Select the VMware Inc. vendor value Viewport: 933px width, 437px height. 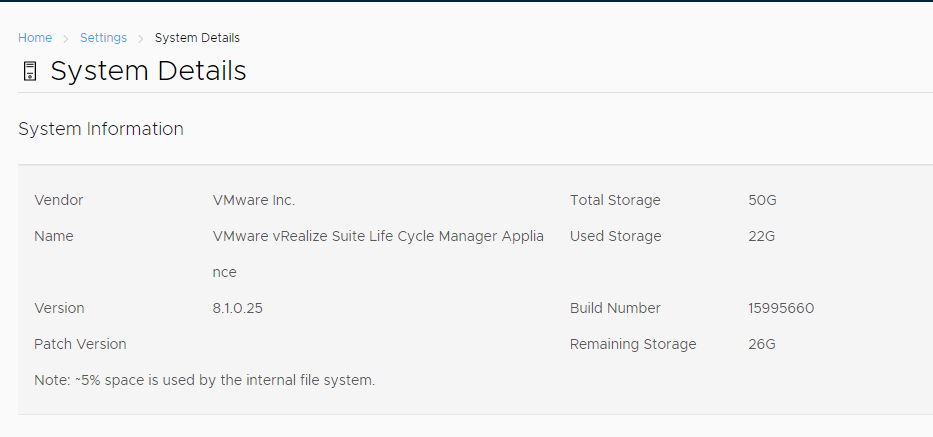[253, 201]
